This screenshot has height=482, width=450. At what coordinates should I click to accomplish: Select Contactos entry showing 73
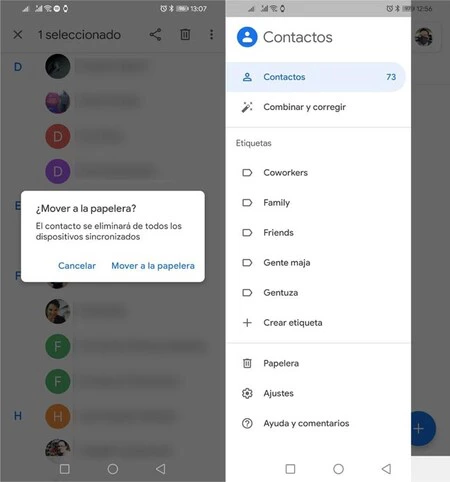coord(316,77)
